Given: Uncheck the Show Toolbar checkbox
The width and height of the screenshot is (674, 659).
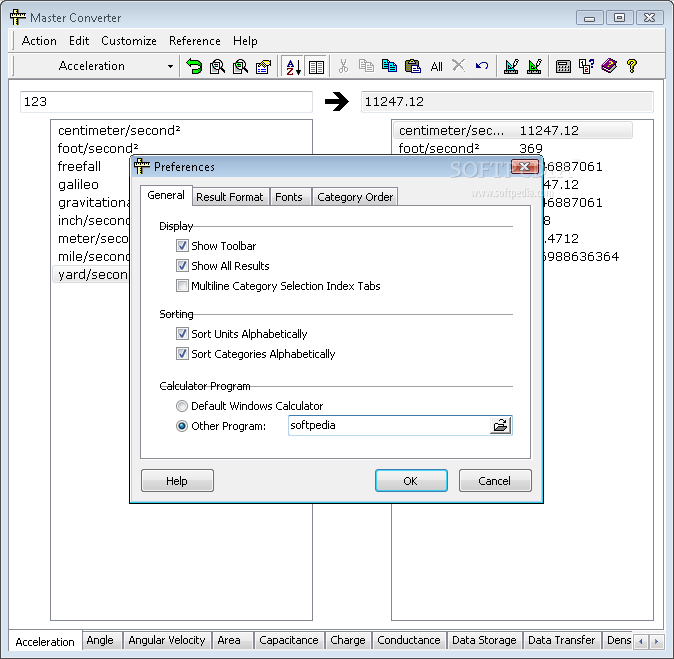Looking at the screenshot, I should (182, 245).
